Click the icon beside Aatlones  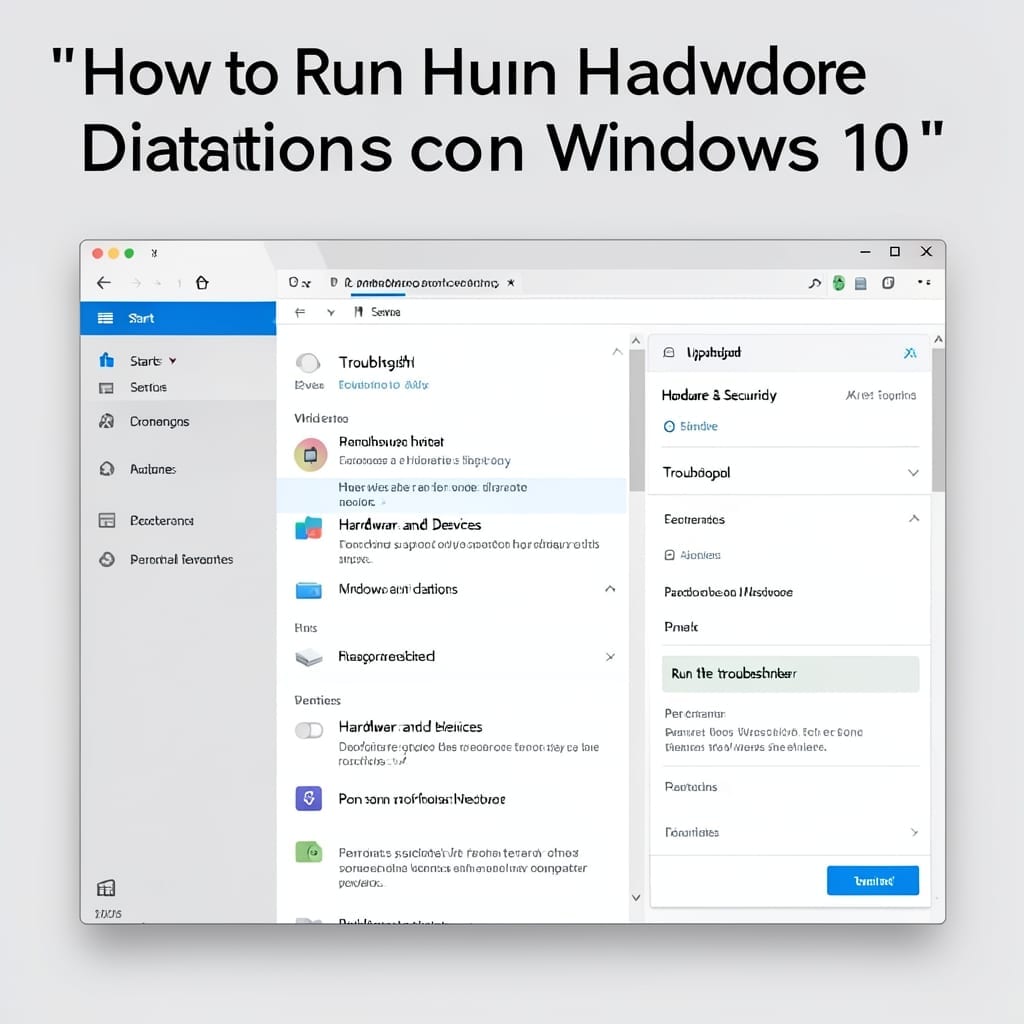(106, 469)
